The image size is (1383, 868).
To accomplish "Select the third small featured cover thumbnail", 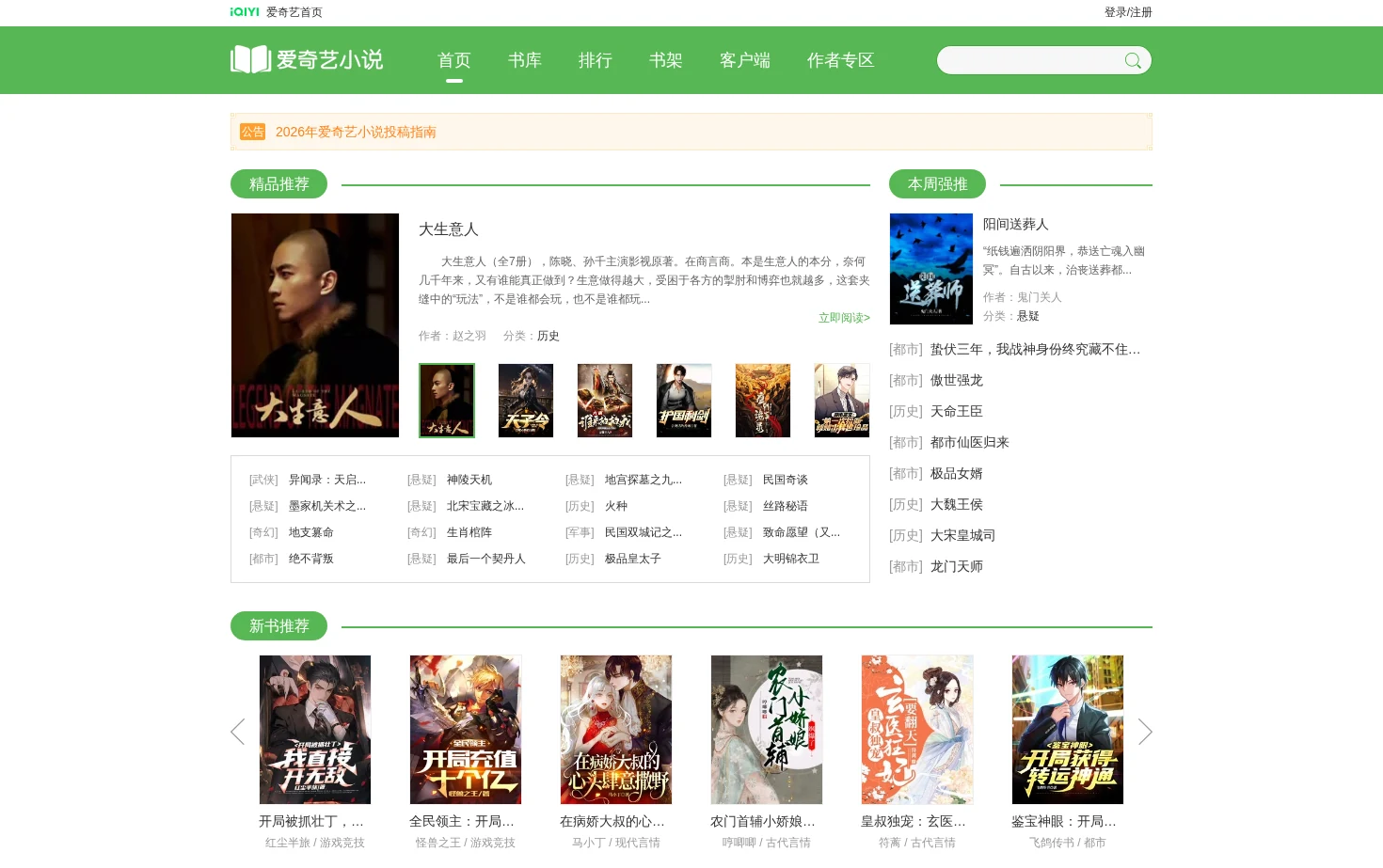I will [605, 401].
